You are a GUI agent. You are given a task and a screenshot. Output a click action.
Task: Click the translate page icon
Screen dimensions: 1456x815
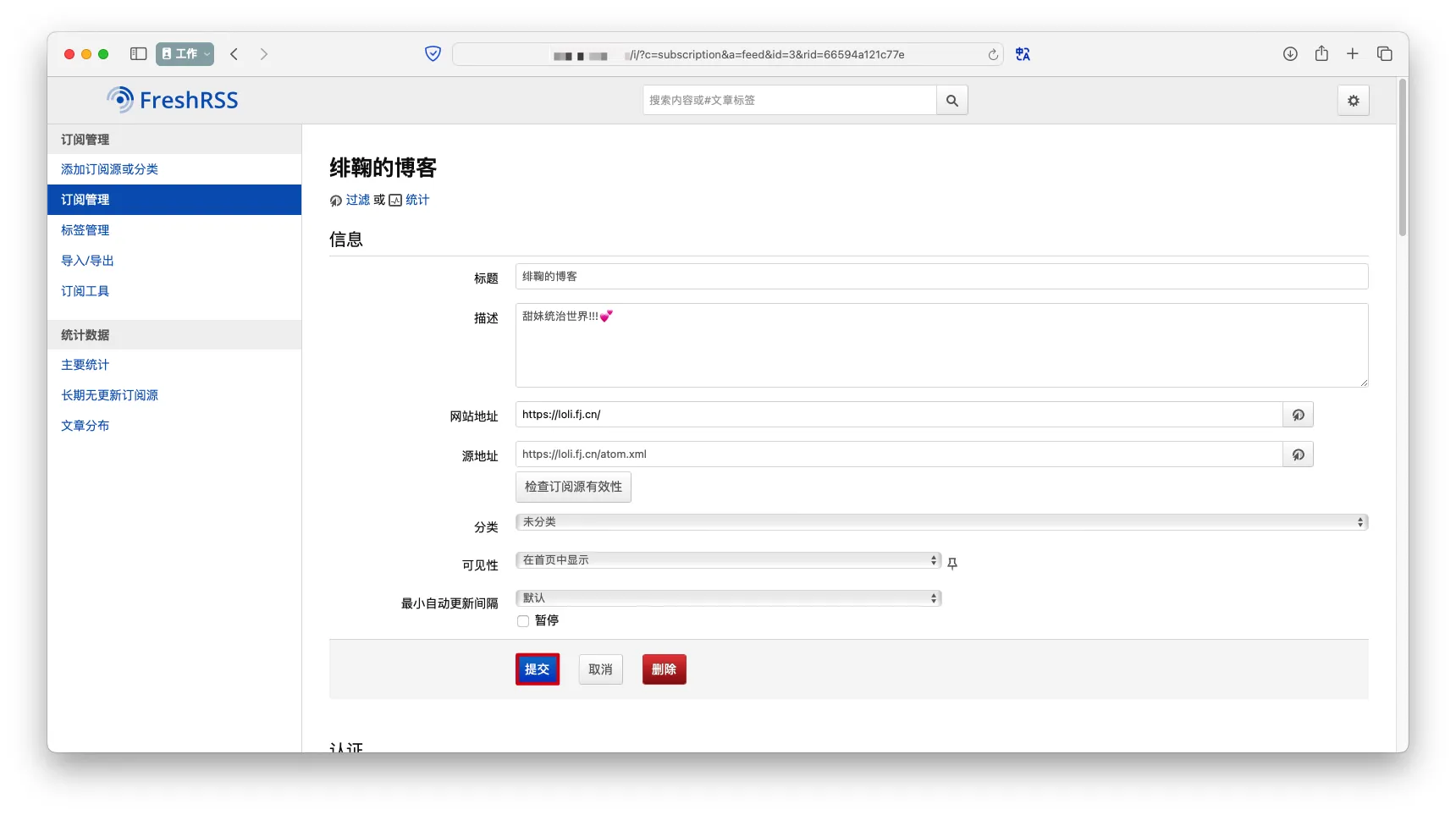tap(1023, 54)
